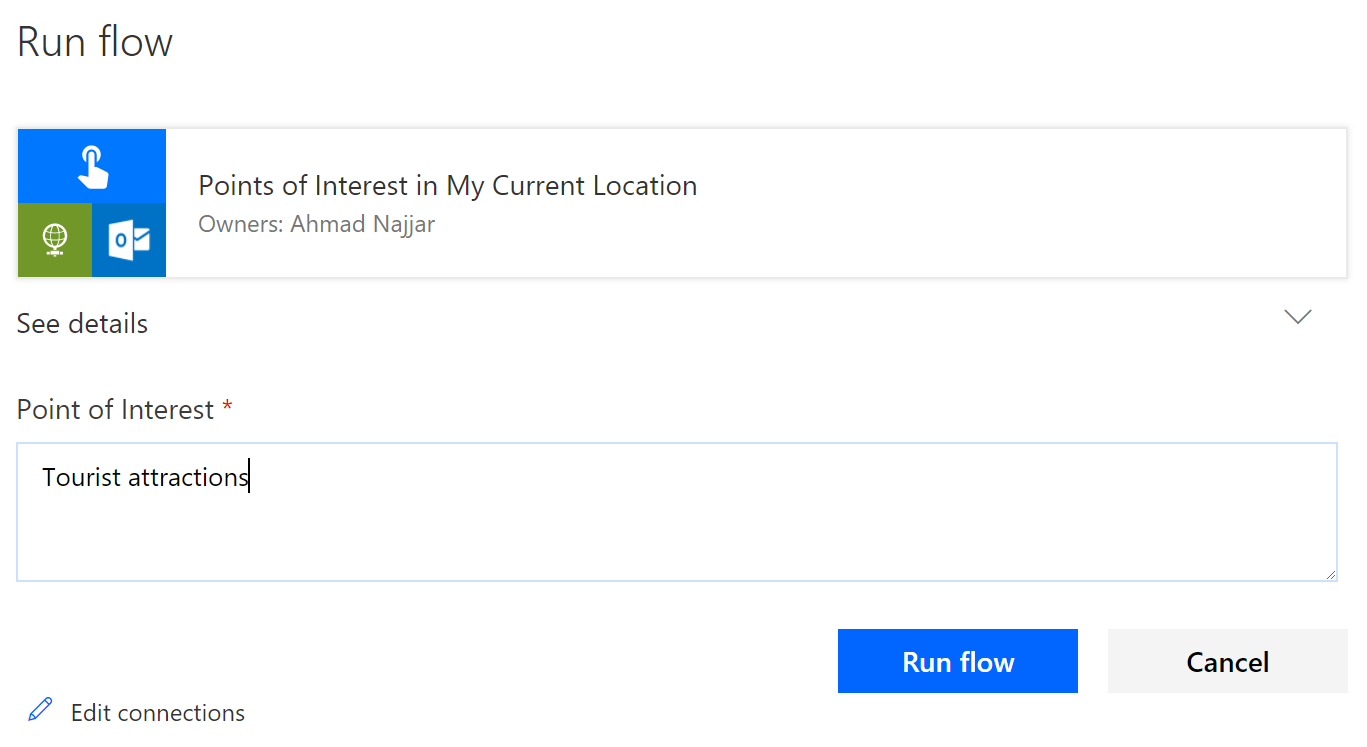Open the Edit connections link

click(157, 713)
